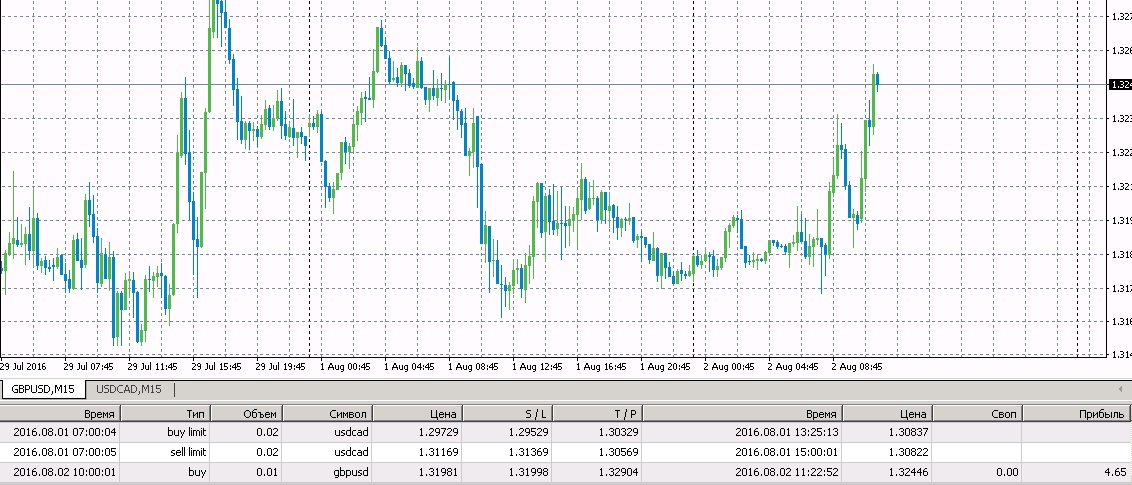Click the '1 Aug 16:45' time axis label

click(601, 367)
